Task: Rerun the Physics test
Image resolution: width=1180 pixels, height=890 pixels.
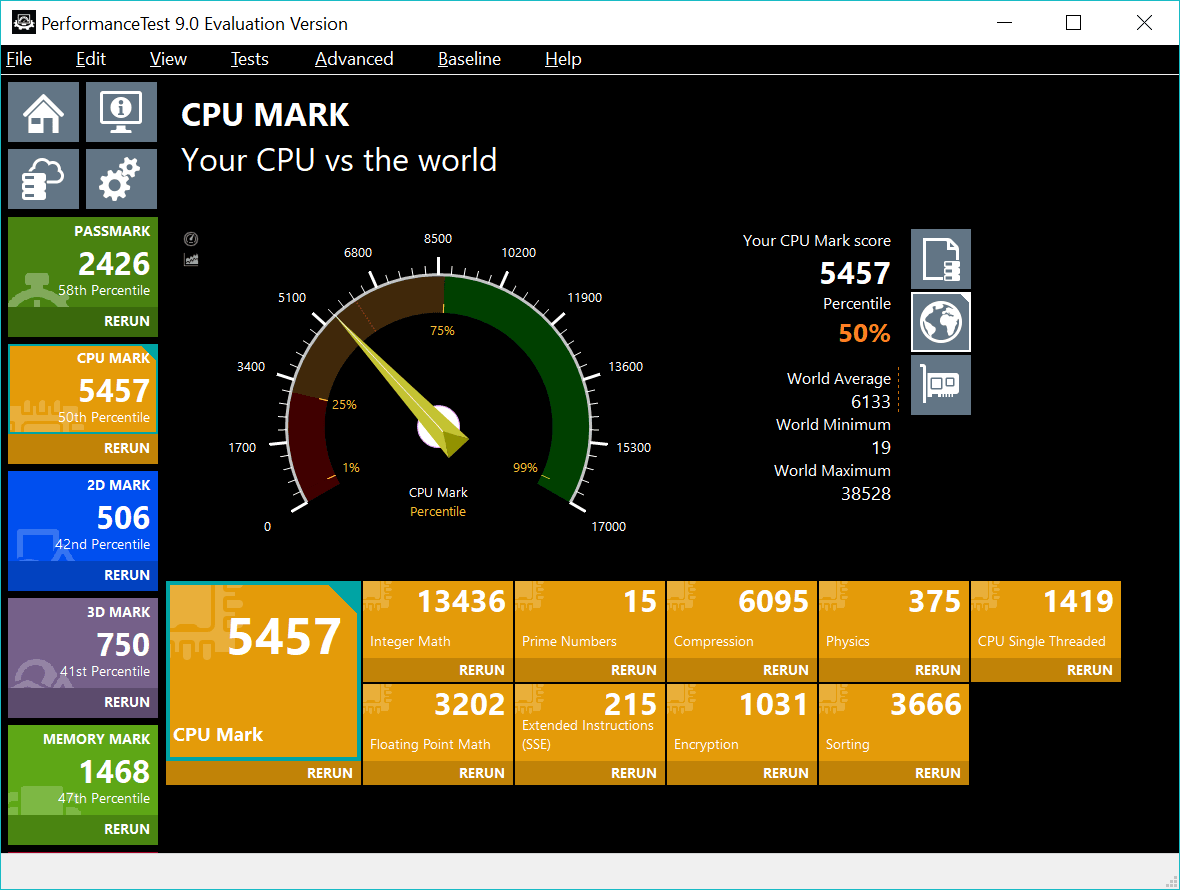Action: tap(894, 670)
